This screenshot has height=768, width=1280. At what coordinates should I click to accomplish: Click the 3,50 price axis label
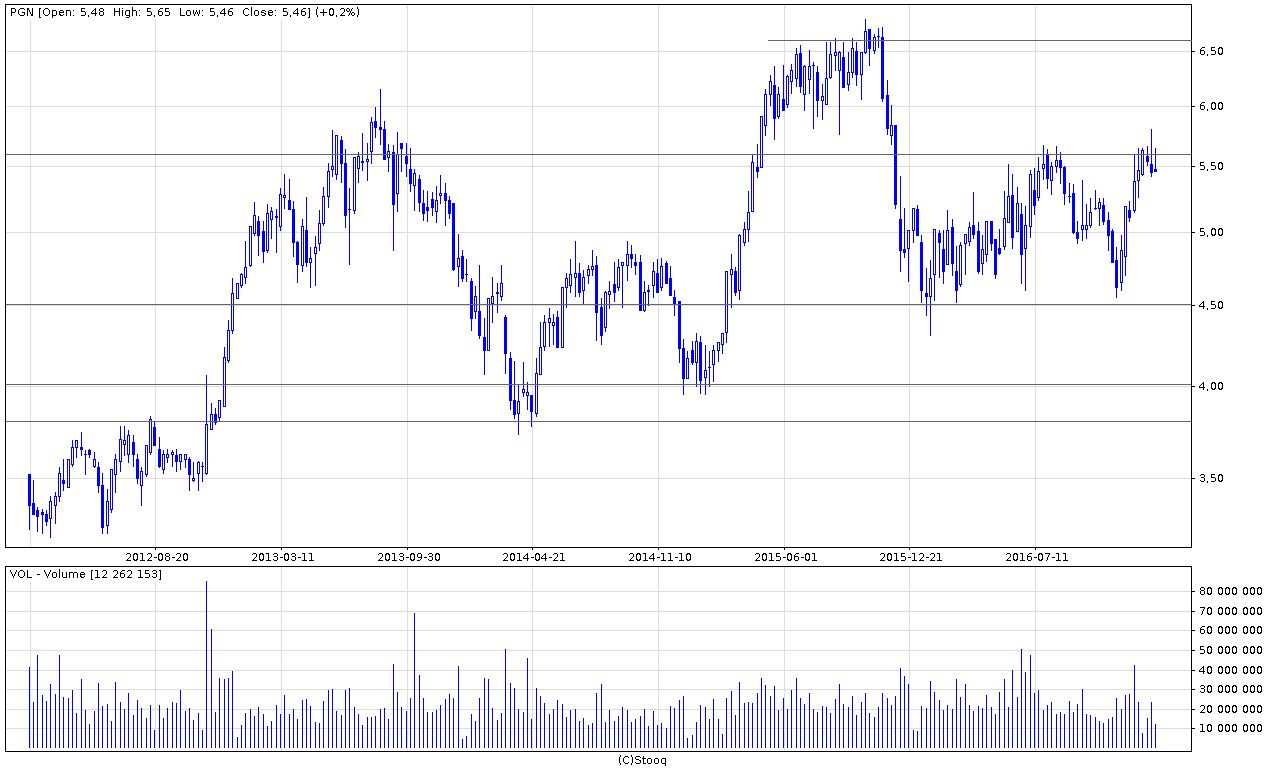(x=1211, y=479)
